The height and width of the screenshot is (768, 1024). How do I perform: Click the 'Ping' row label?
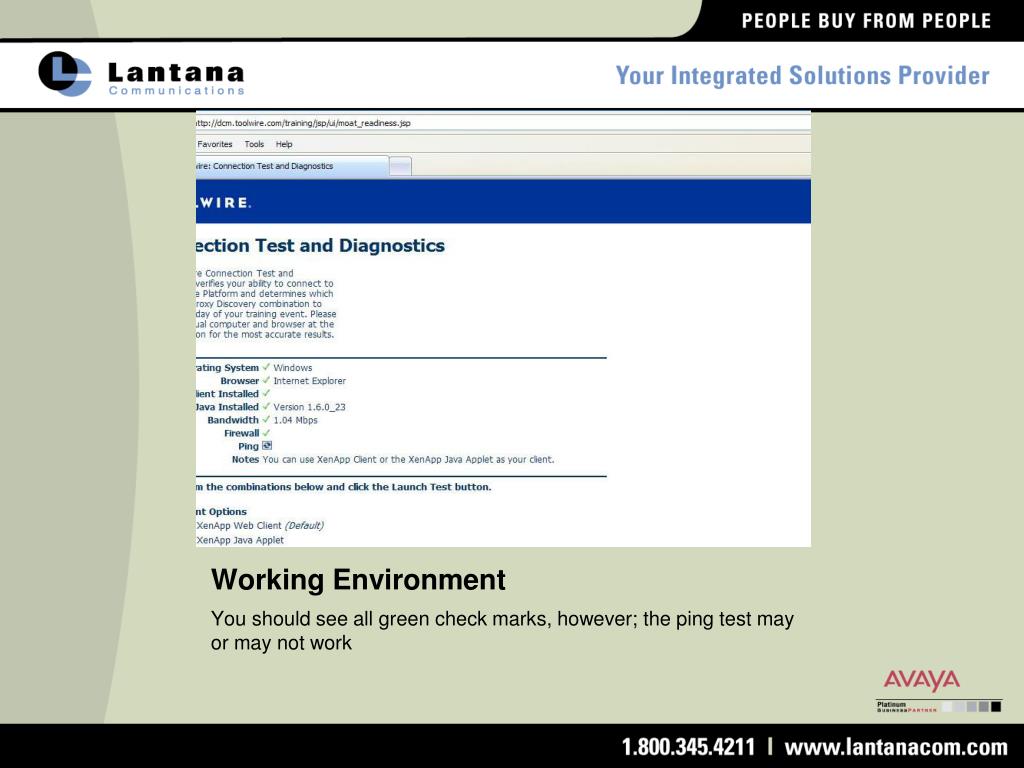(248, 446)
